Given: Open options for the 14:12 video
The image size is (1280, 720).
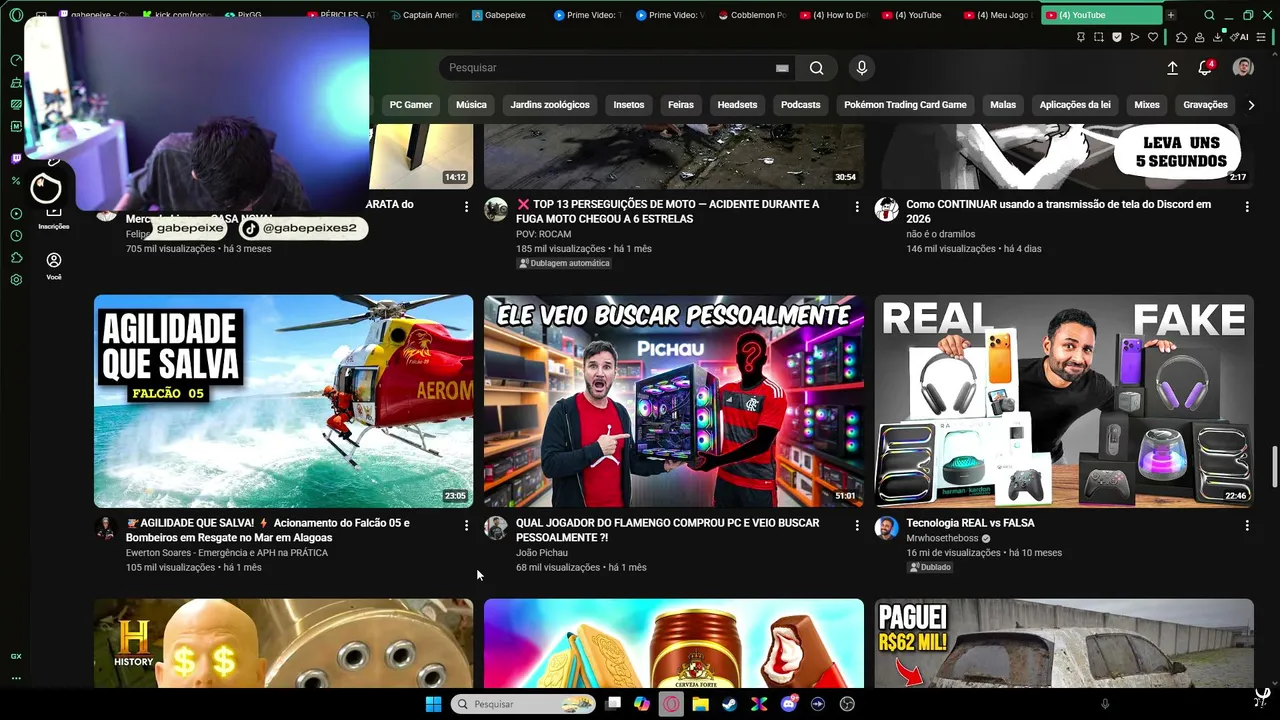Looking at the screenshot, I should click(x=466, y=206).
